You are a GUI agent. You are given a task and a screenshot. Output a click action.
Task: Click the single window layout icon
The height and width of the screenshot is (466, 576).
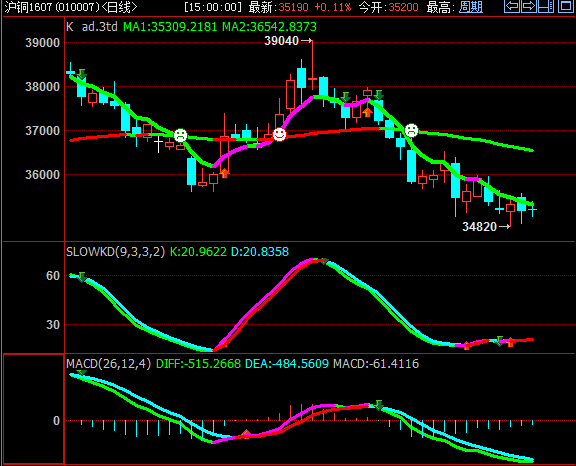pyautogui.click(x=566, y=6)
